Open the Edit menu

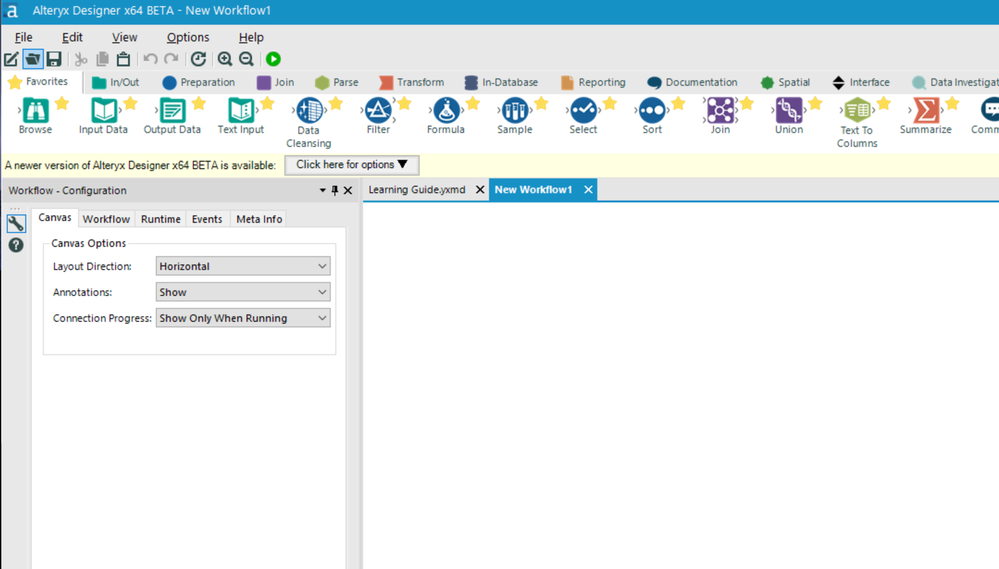point(72,38)
